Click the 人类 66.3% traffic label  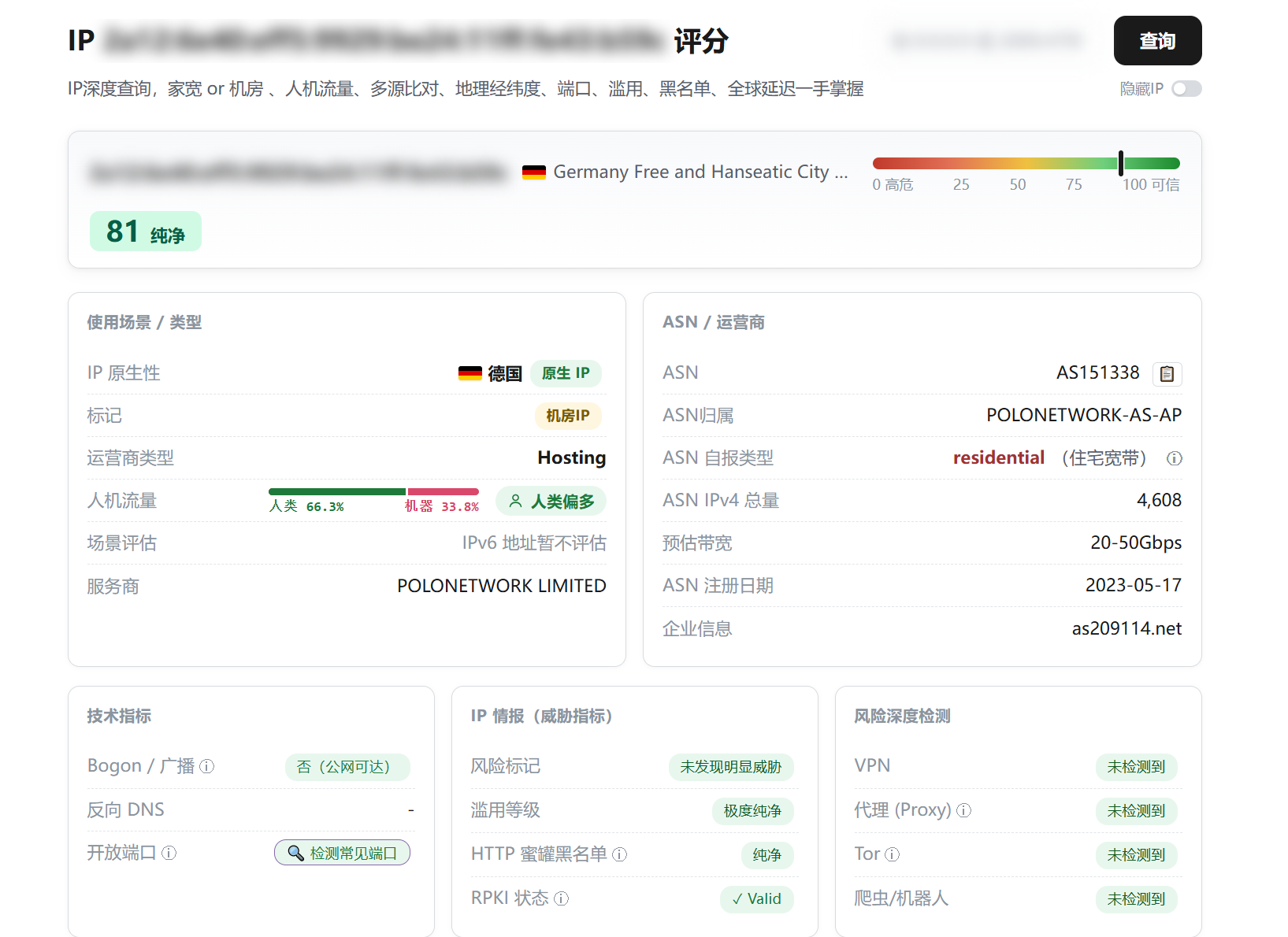point(306,506)
